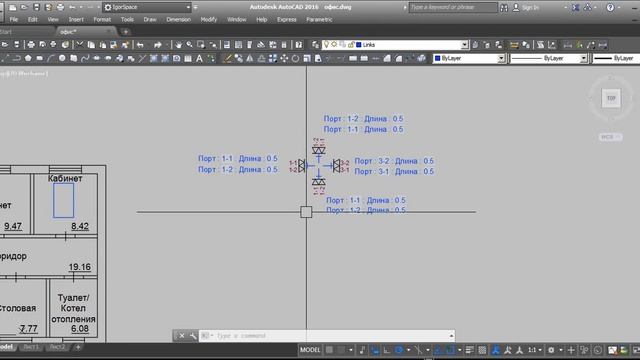Viewport: 640px width, 360px height.
Task: Select the Offset modify tool
Action: [261, 58]
